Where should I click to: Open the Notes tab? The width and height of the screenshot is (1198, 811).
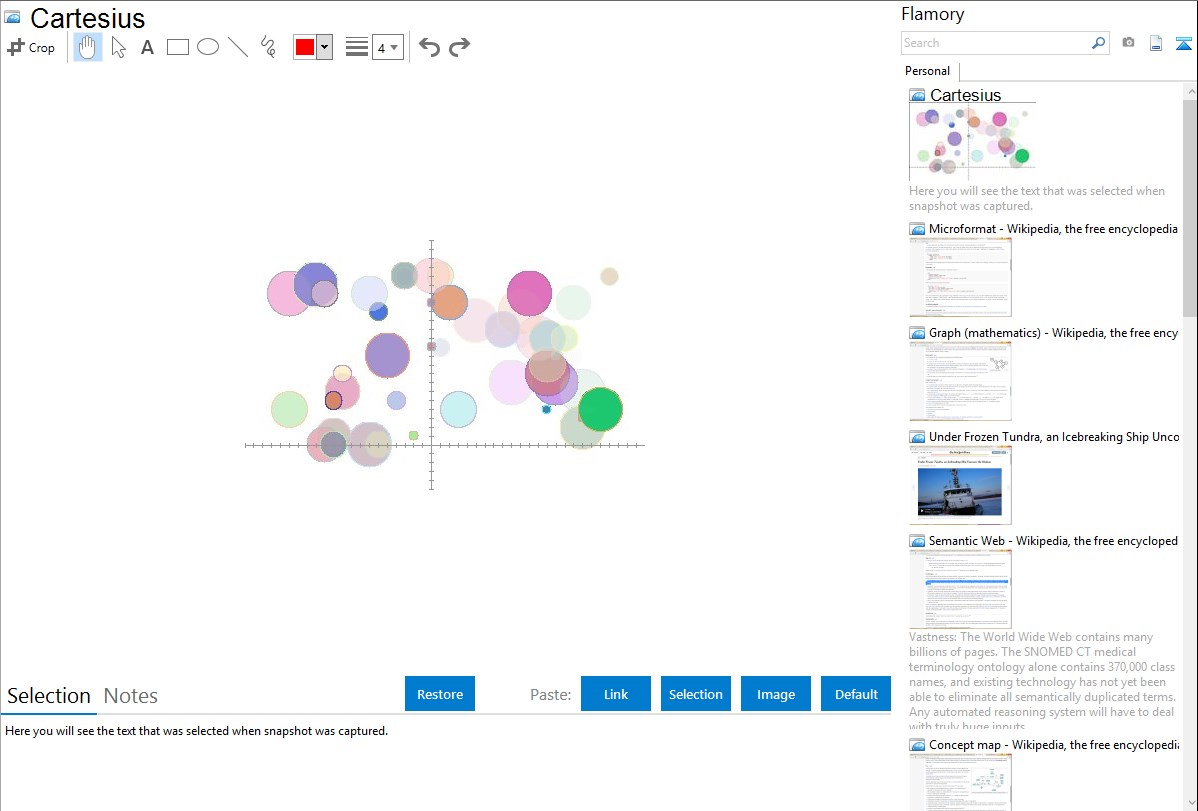tap(131, 696)
